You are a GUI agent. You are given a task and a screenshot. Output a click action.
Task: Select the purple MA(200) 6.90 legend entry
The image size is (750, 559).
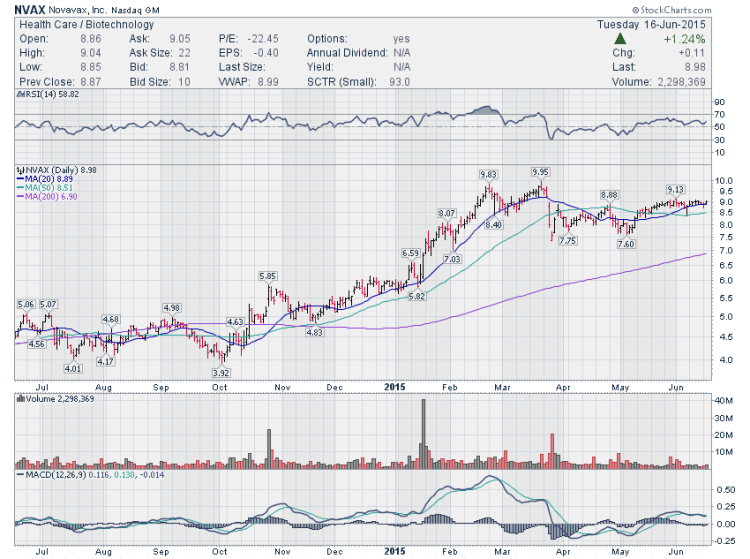[x=47, y=197]
